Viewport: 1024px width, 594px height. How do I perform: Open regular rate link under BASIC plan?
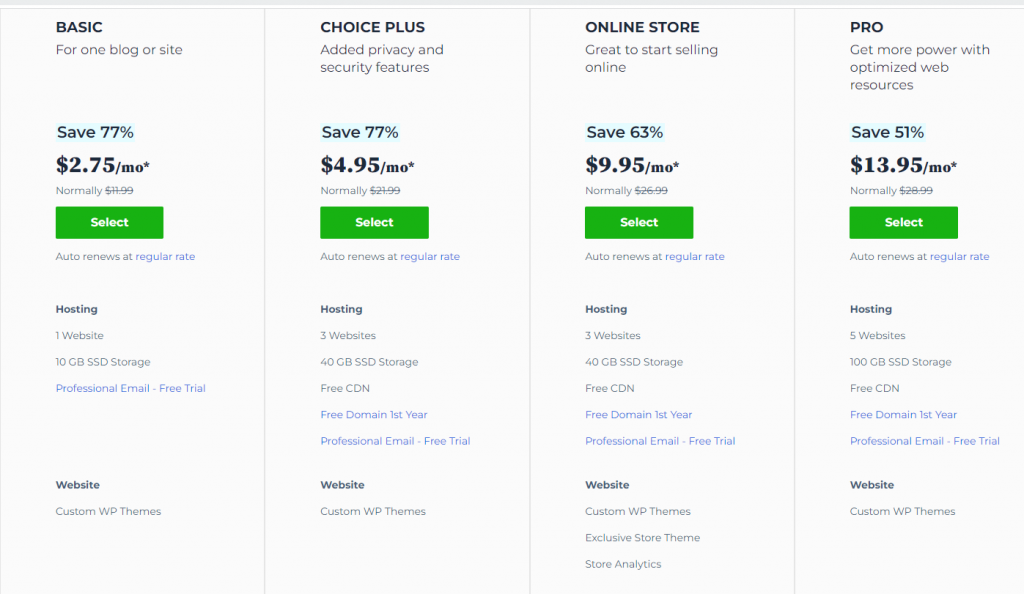(x=165, y=257)
